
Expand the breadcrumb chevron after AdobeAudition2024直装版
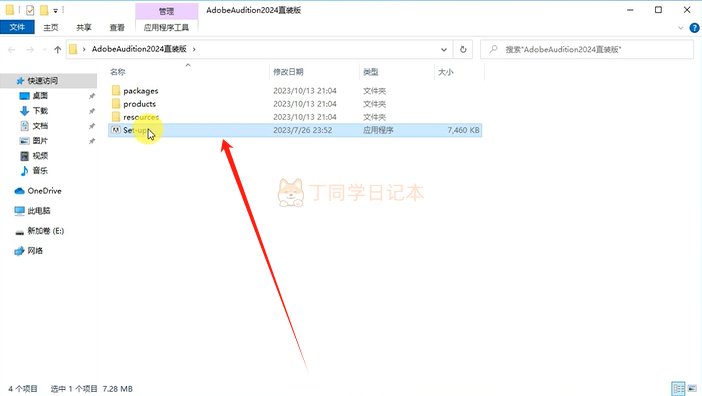194,49
